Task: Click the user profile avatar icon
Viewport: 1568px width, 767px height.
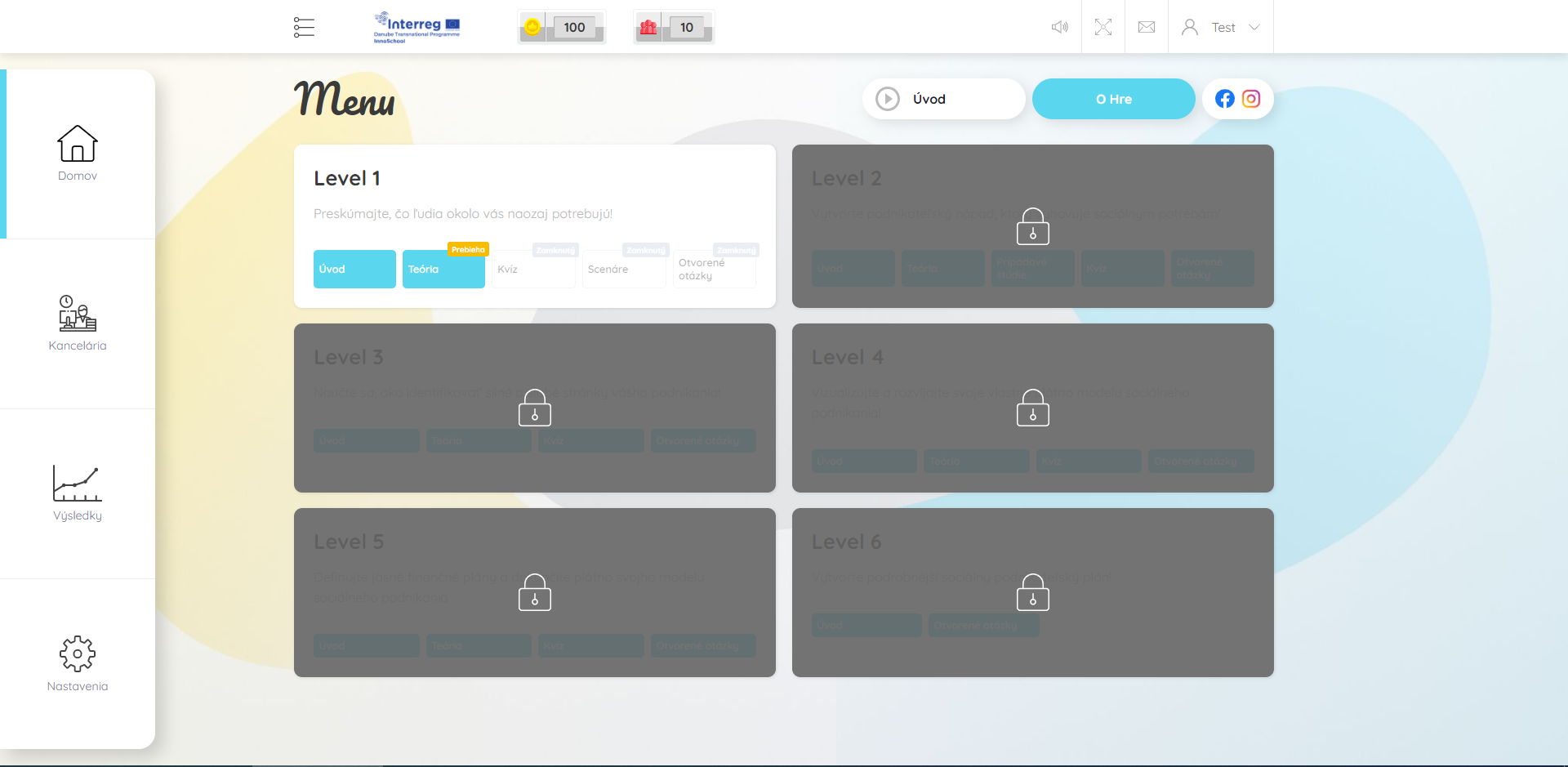Action: pyautogui.click(x=1190, y=27)
